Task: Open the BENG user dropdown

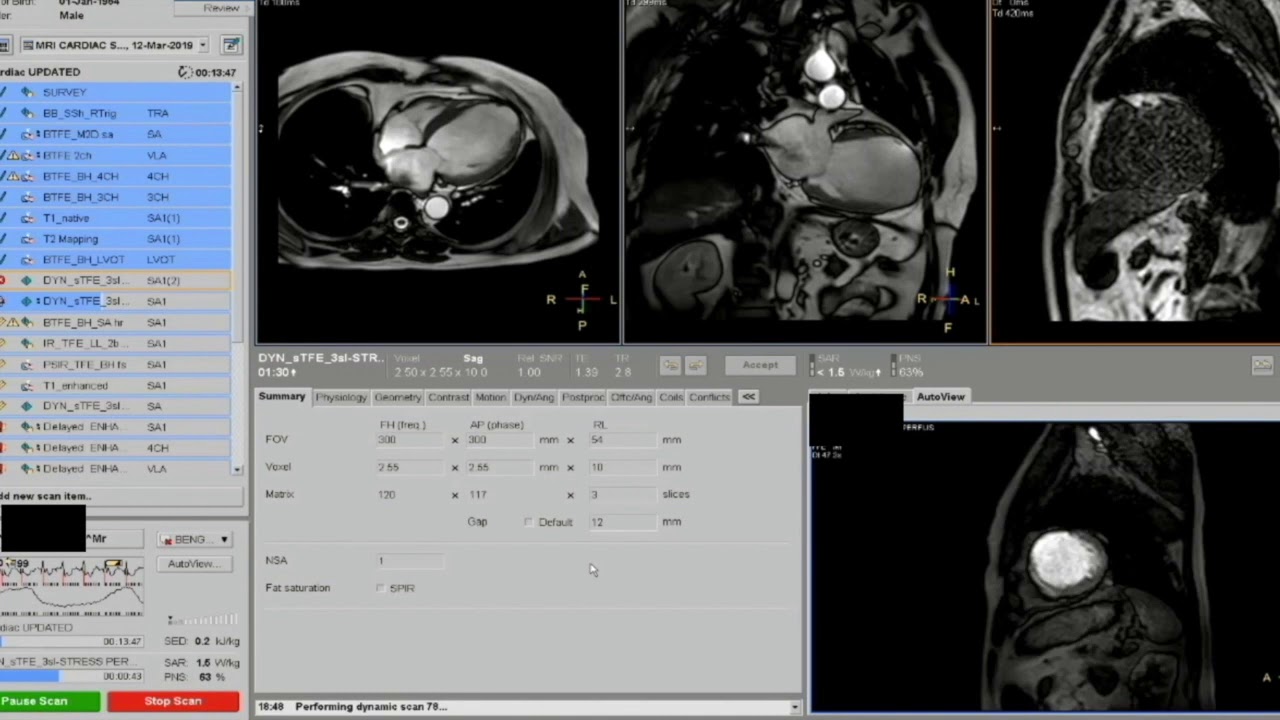Action: 195,539
